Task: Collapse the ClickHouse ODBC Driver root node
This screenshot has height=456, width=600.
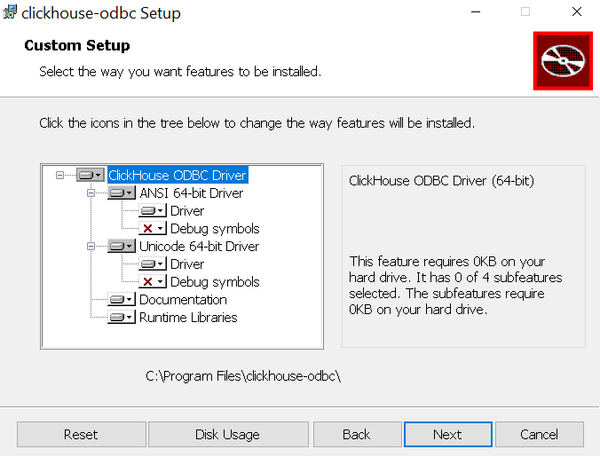Action: (x=59, y=175)
